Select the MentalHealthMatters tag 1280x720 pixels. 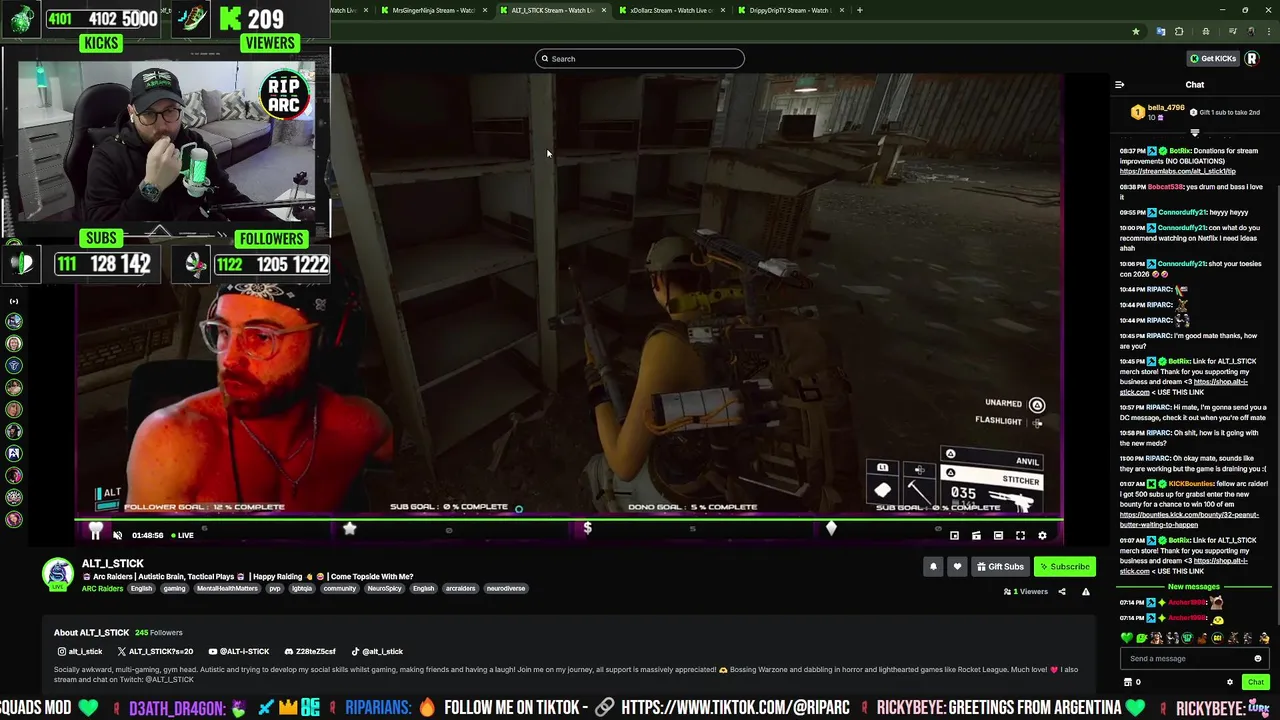pyautogui.click(x=227, y=589)
